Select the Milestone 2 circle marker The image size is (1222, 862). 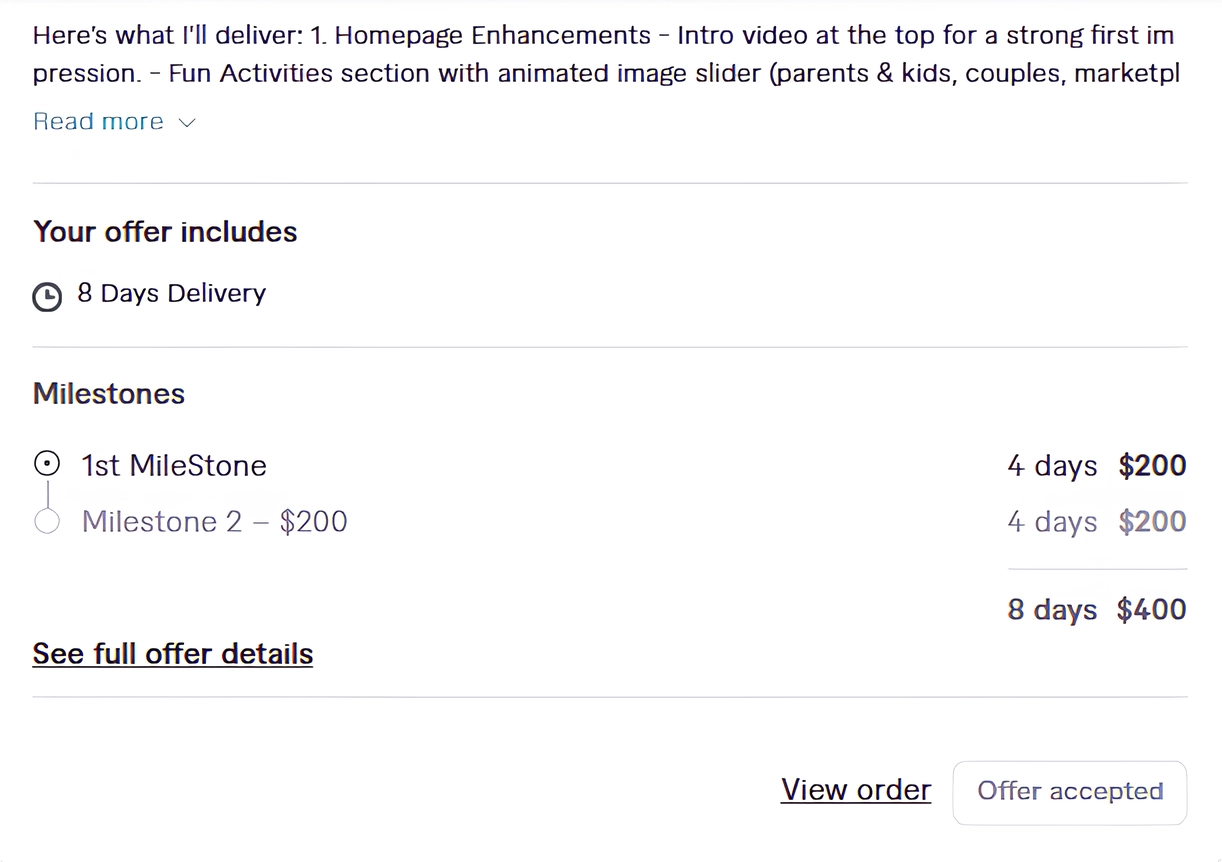click(x=46, y=521)
